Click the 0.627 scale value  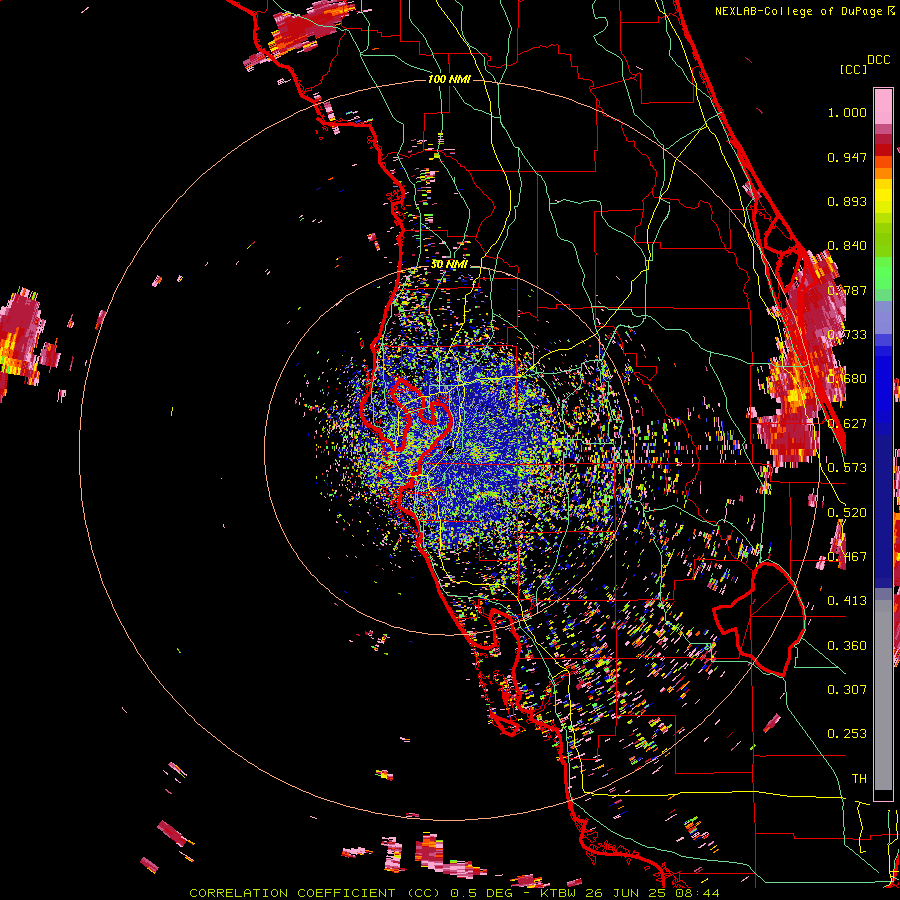847,424
